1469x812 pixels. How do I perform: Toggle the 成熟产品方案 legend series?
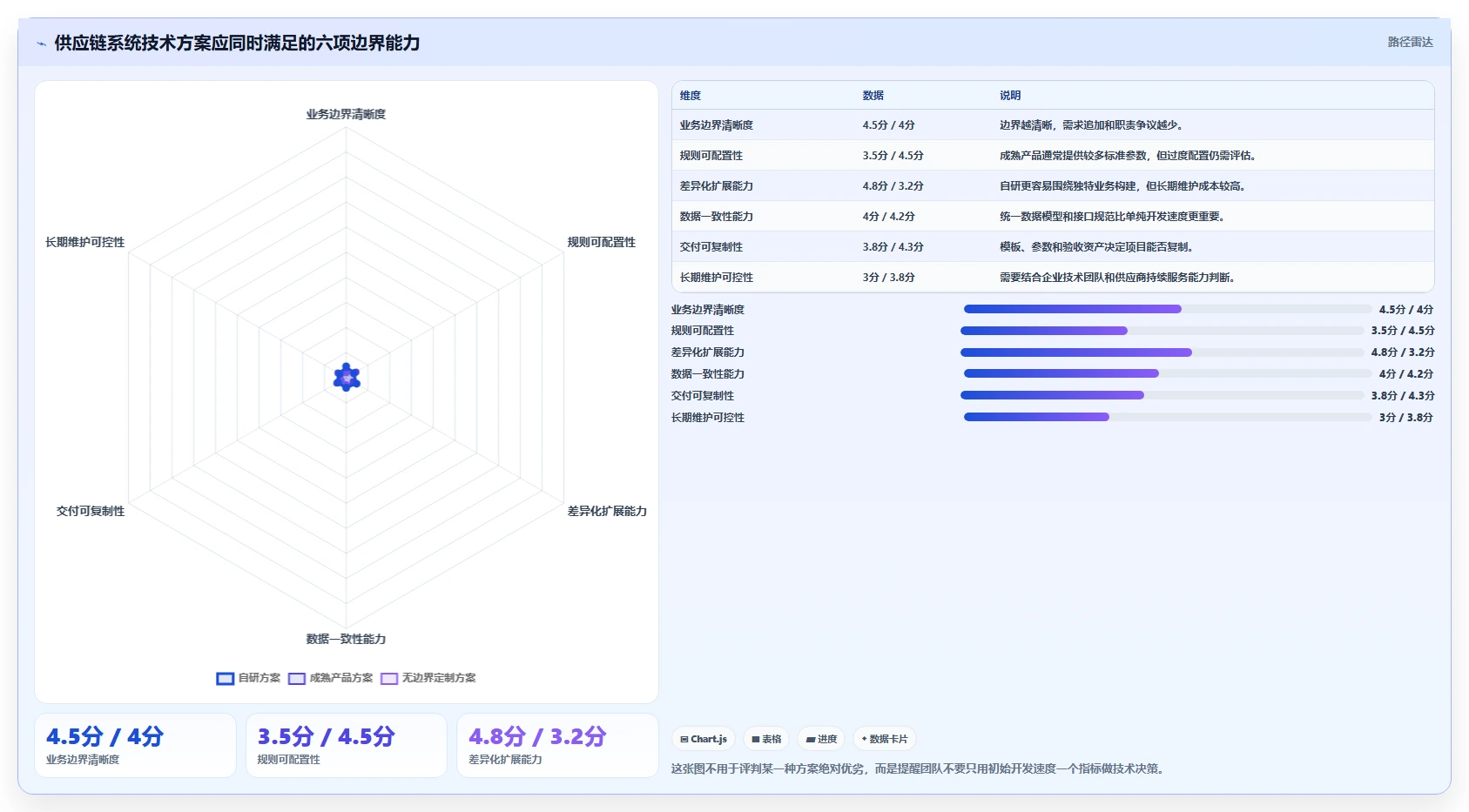tap(330, 678)
